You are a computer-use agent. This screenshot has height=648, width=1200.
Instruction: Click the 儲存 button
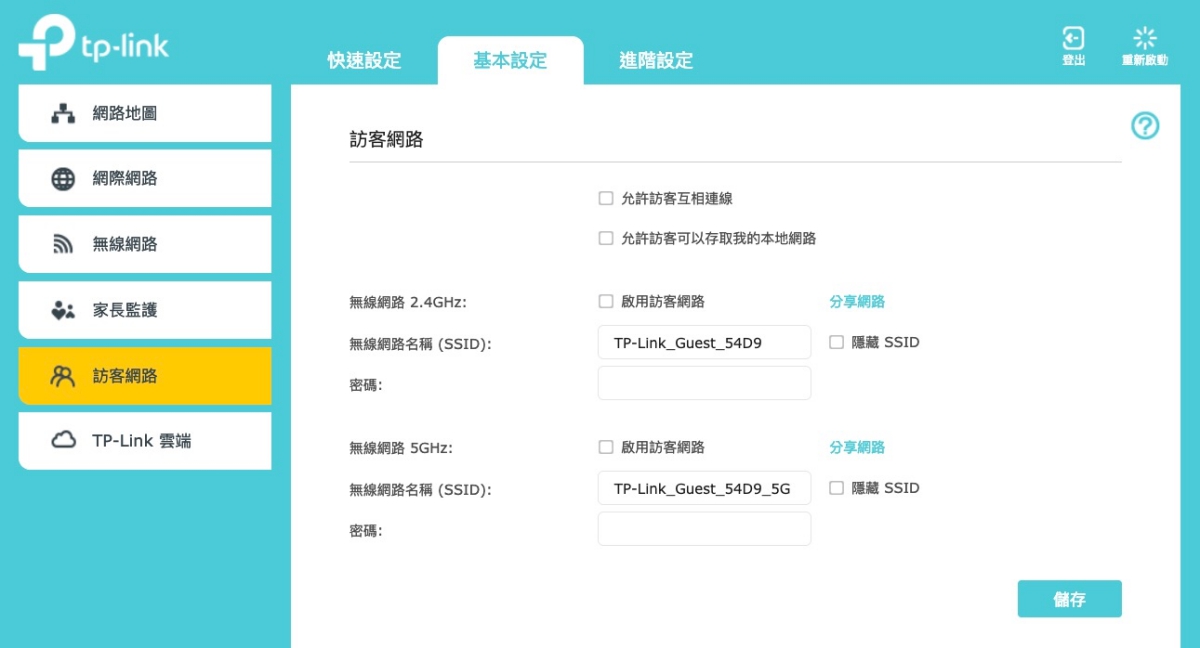[x=1069, y=599]
